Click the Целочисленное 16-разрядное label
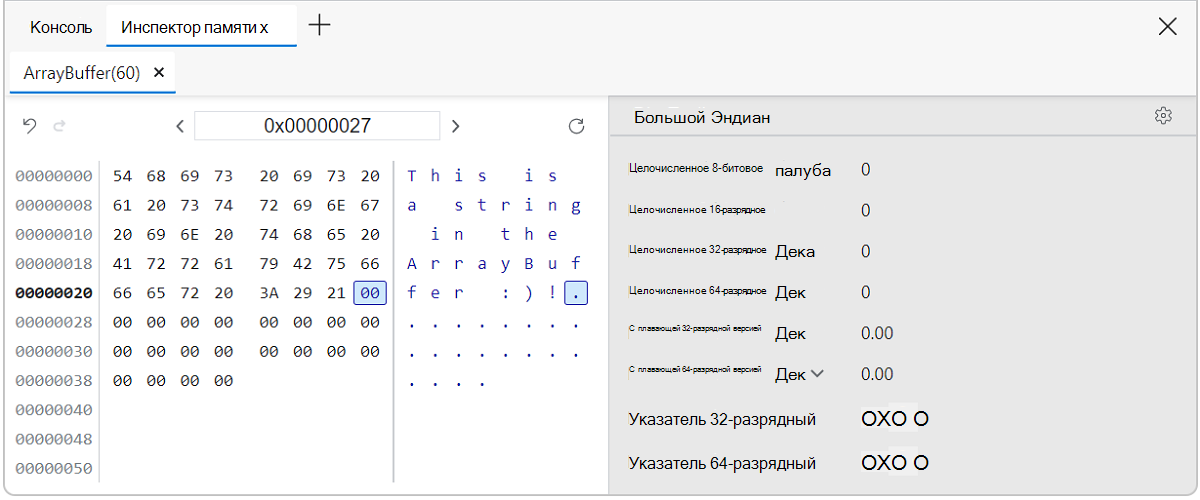This screenshot has height=500, width=1200. click(x=698, y=210)
